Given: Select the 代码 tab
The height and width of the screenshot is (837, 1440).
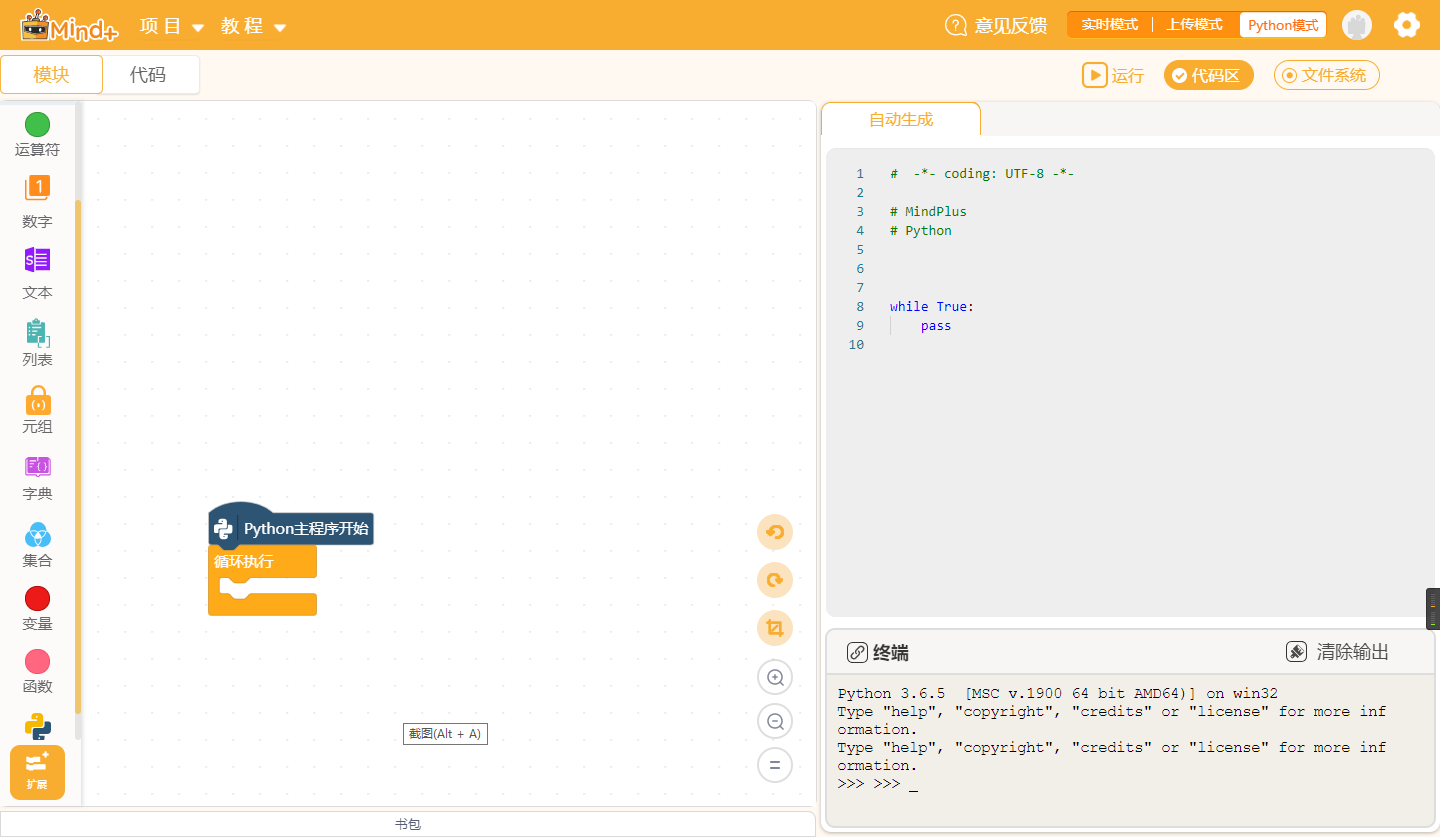Looking at the screenshot, I should 148,75.
